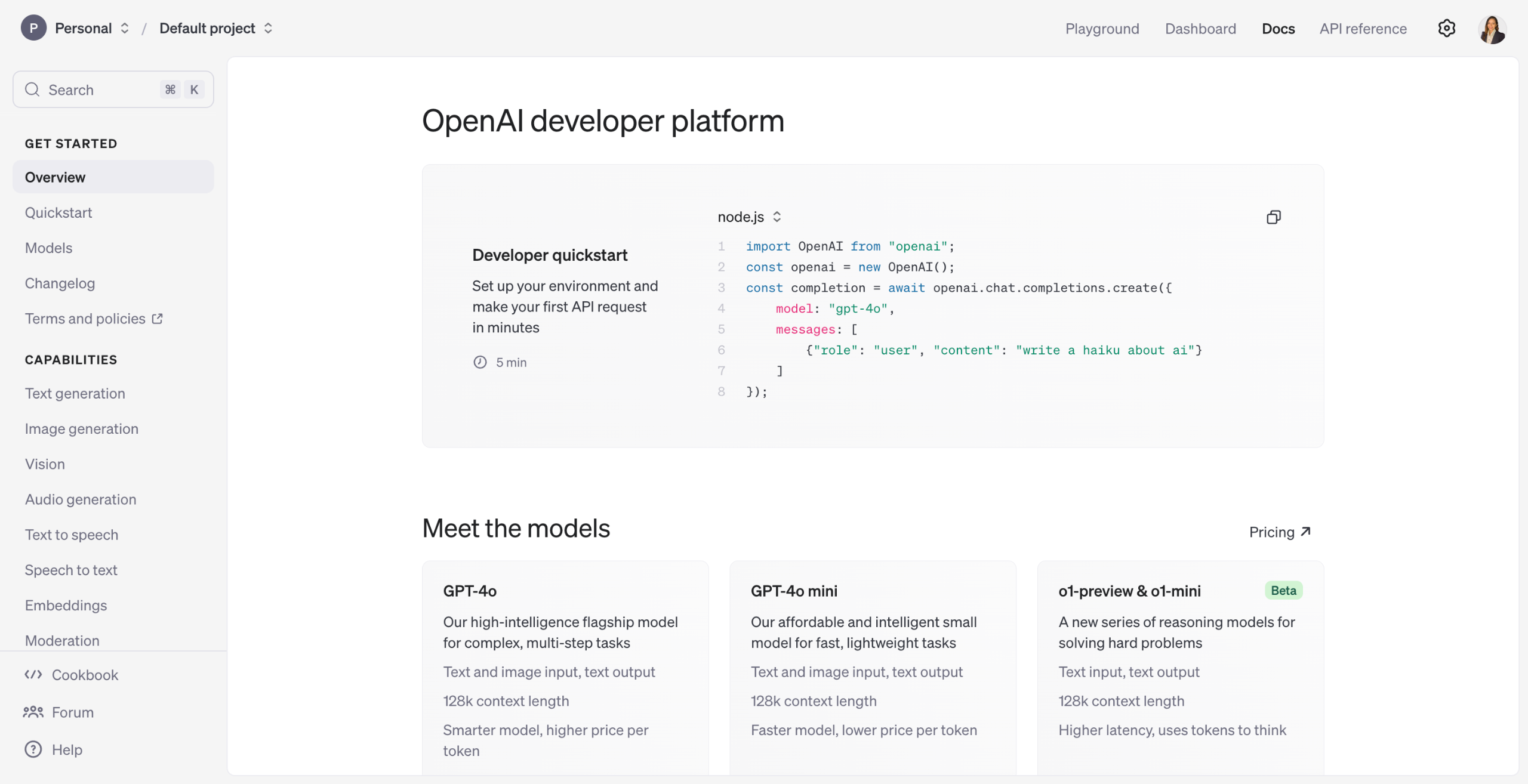Switch to the Playground tab

pyautogui.click(x=1102, y=29)
